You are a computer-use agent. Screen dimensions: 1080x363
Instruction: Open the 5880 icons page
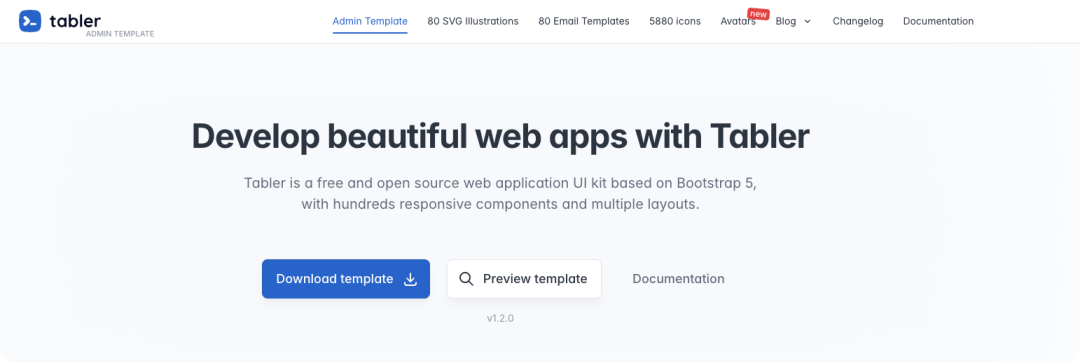pyautogui.click(x=675, y=21)
